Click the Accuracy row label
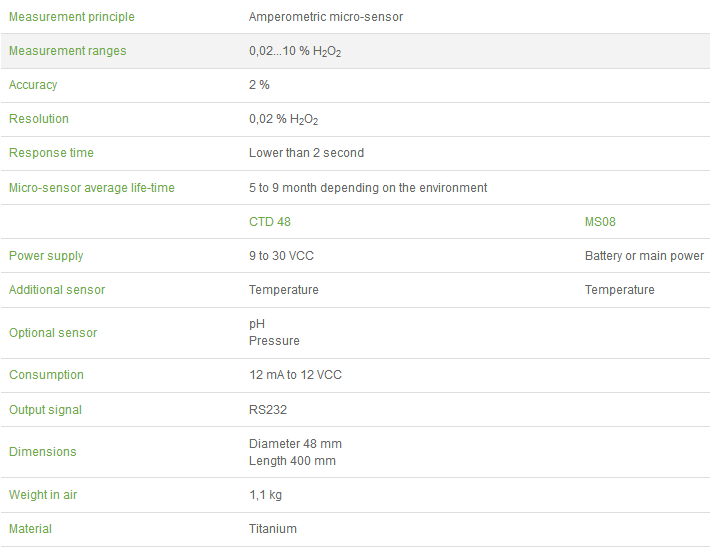Image resolution: width=710 pixels, height=548 pixels. tap(33, 85)
